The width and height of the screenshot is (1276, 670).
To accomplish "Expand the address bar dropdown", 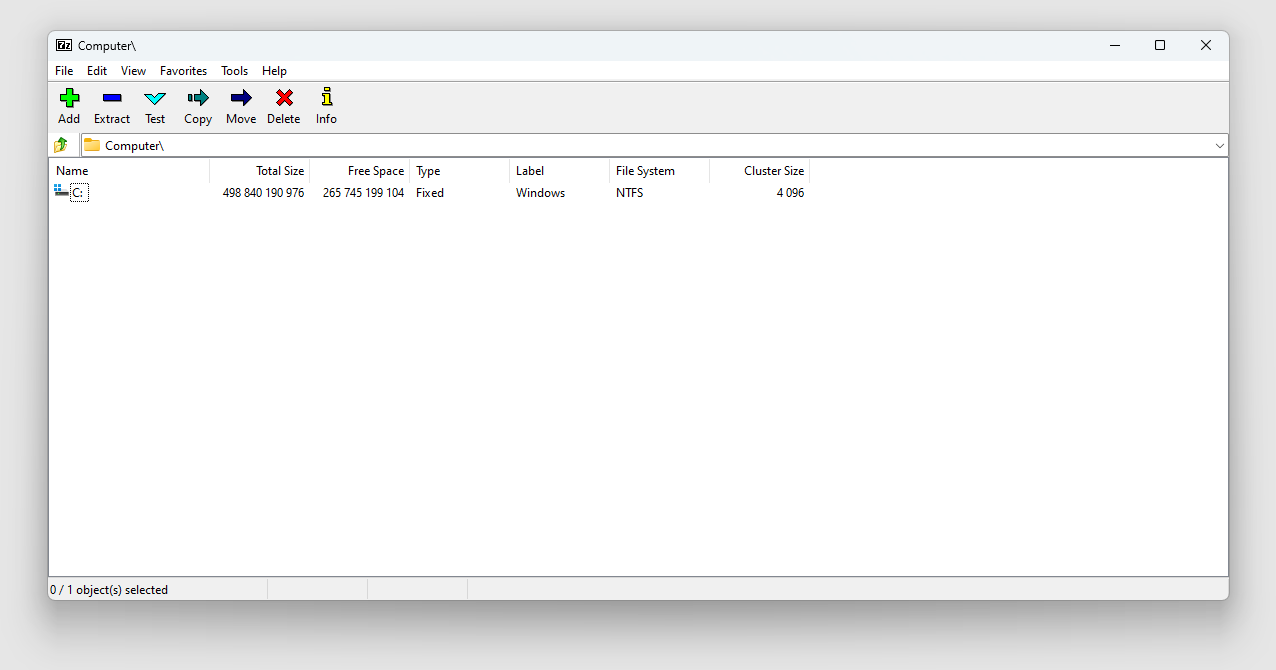I will 1219,146.
